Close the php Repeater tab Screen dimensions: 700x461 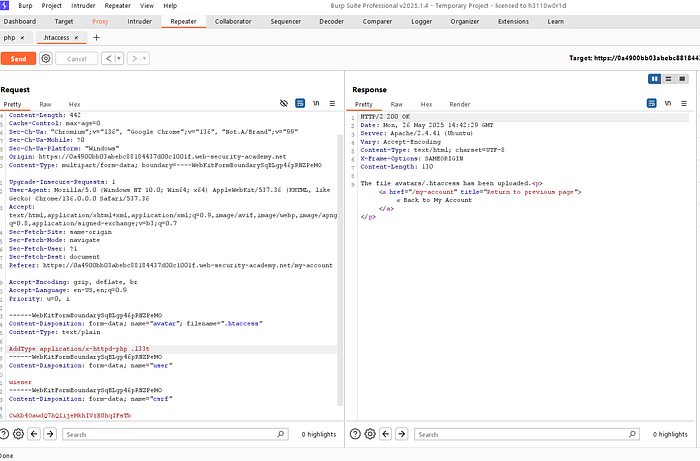point(22,38)
